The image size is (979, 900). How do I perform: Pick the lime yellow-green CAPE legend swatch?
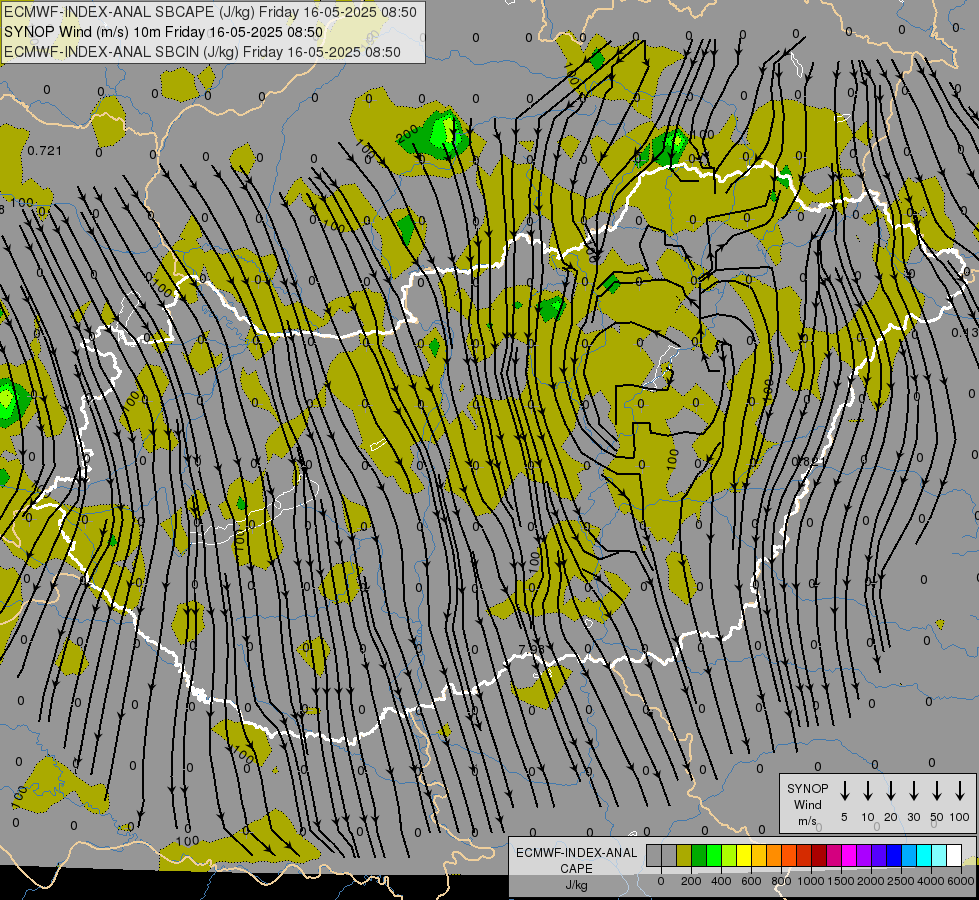click(x=729, y=855)
